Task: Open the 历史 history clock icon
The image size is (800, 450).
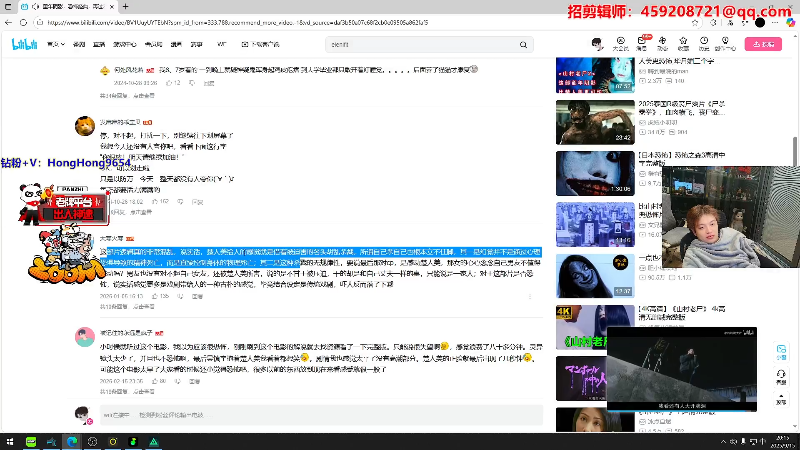Action: point(704,44)
